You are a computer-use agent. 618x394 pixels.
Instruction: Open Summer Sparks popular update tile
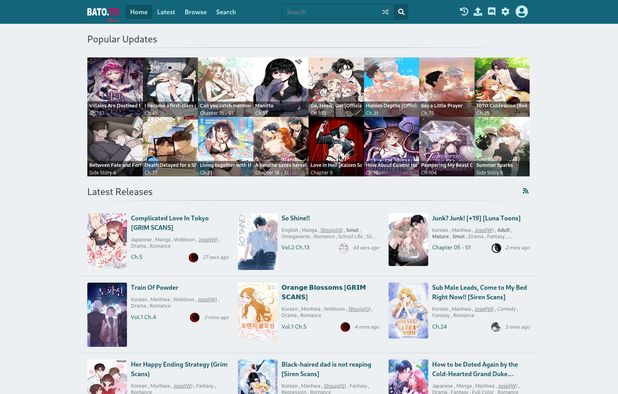pos(502,147)
